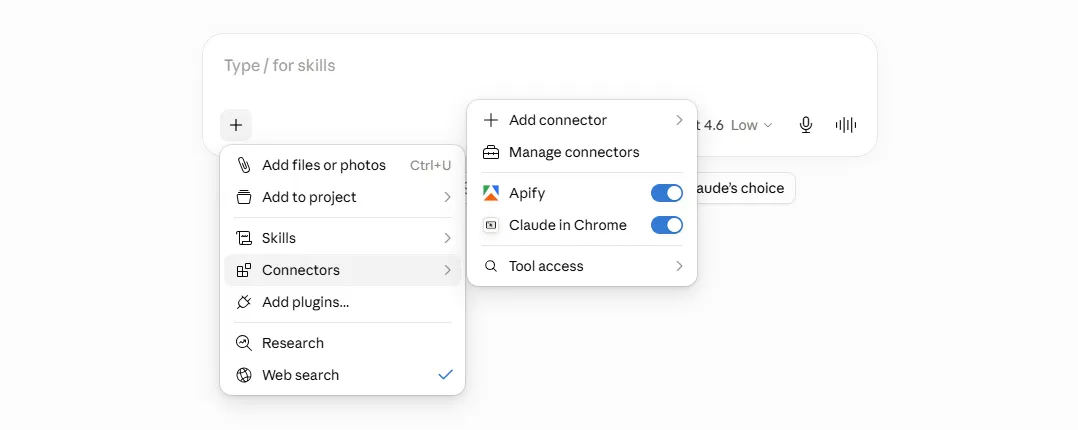Disable the Claude in Chrome switch

[x=667, y=225]
